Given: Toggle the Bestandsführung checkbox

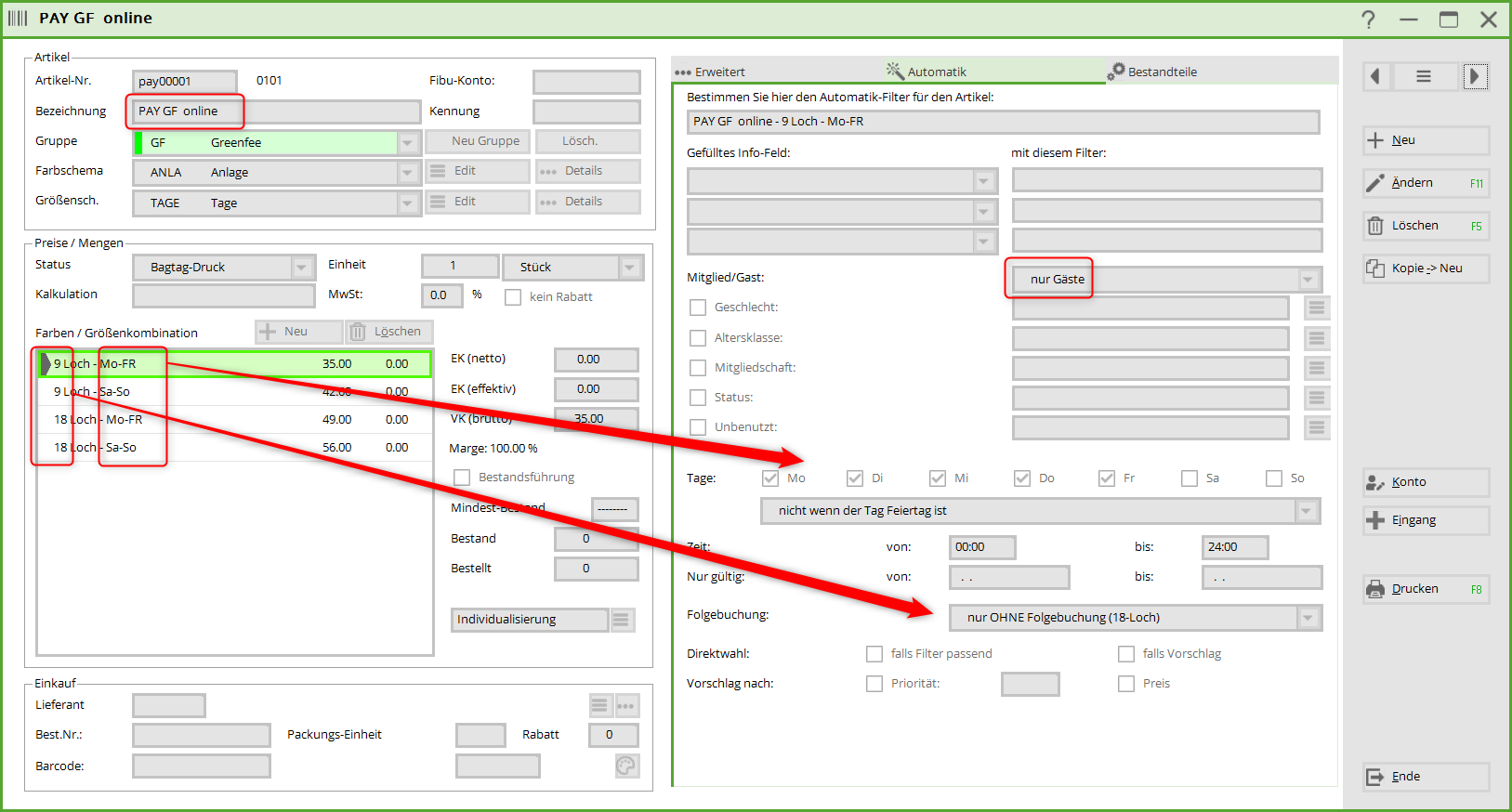Looking at the screenshot, I should click(x=462, y=478).
